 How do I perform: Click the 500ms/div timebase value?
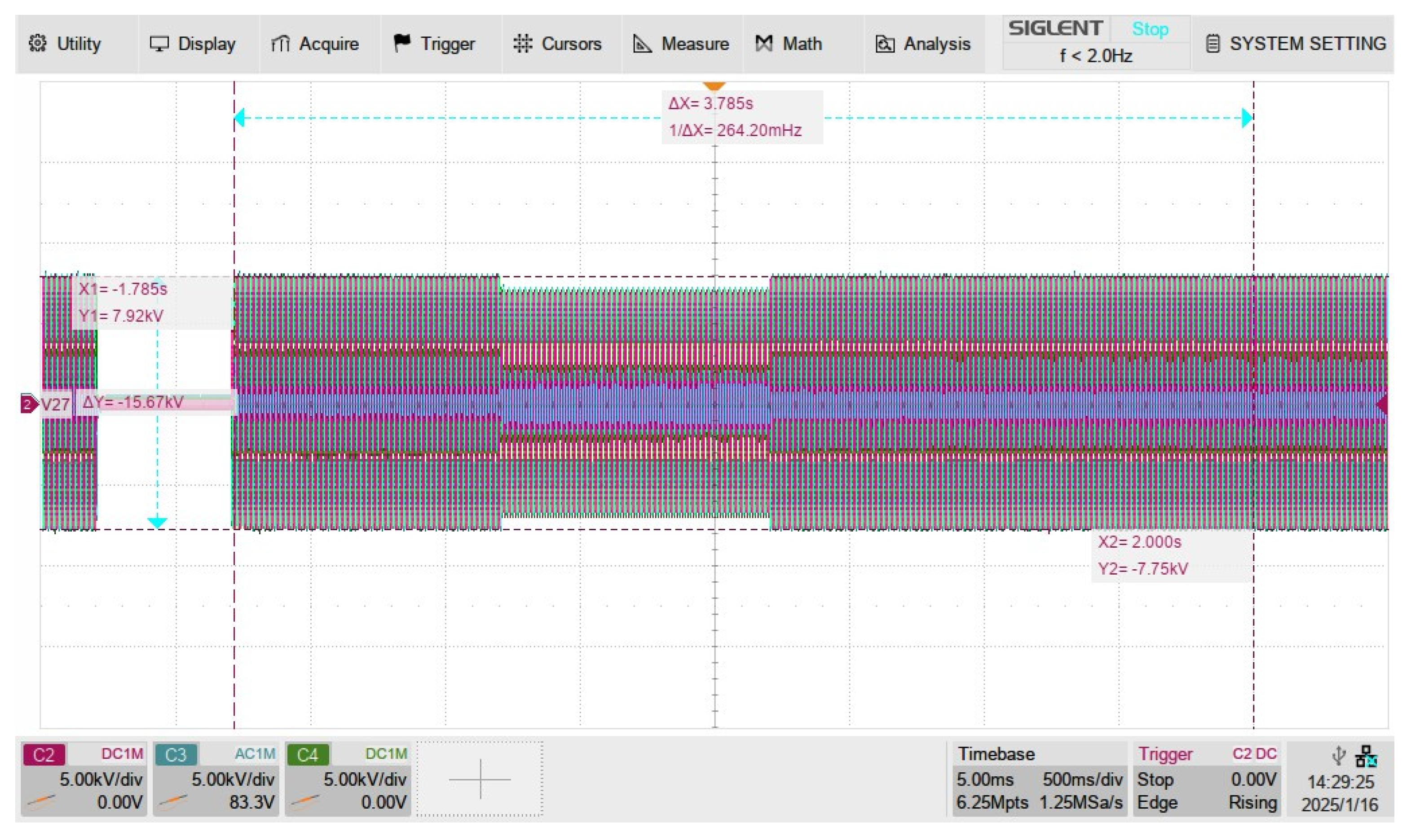click(1083, 779)
